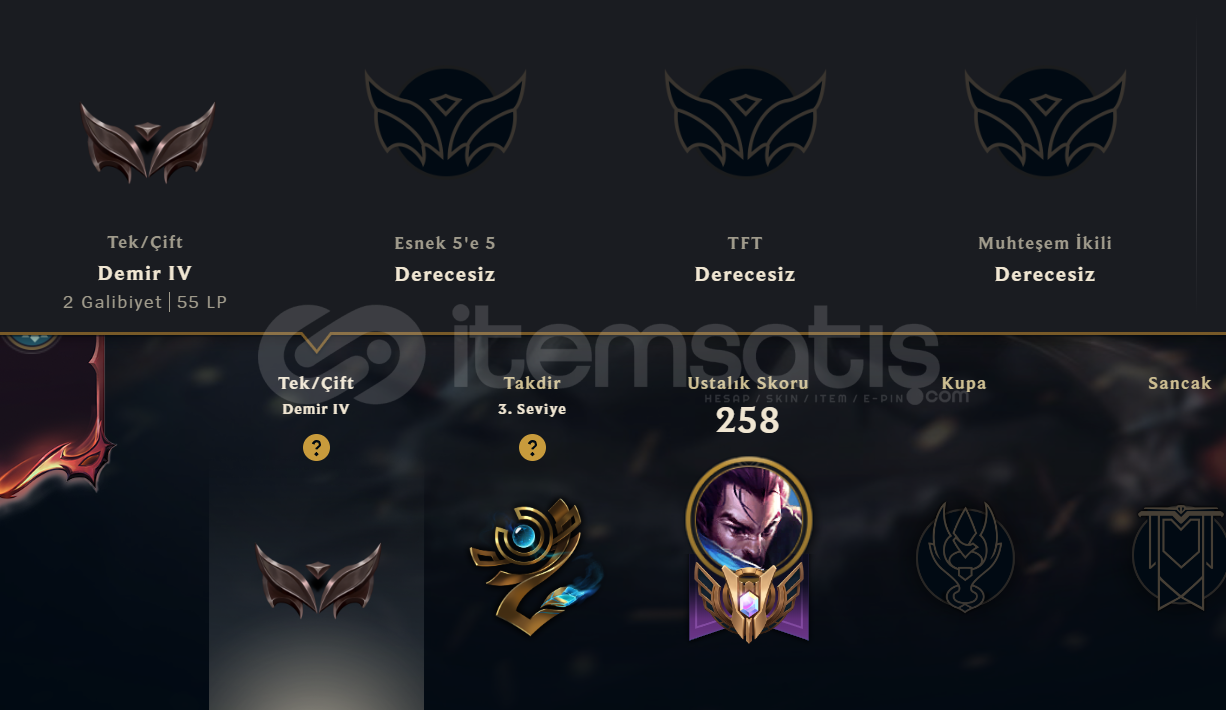Open the Ustalık Skoru section
1226x710 pixels.
(748, 383)
